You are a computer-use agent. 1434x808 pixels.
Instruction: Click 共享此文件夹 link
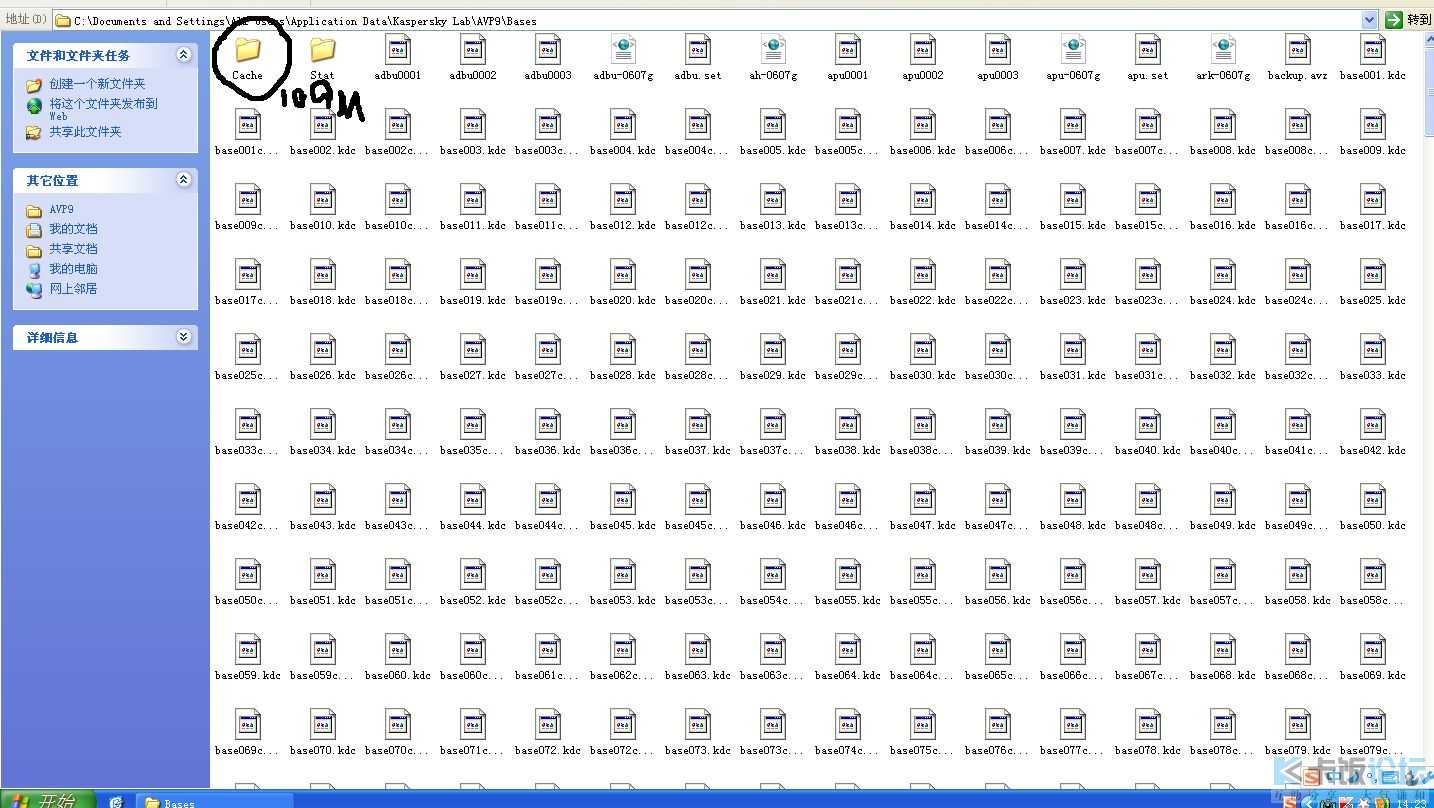click(85, 132)
